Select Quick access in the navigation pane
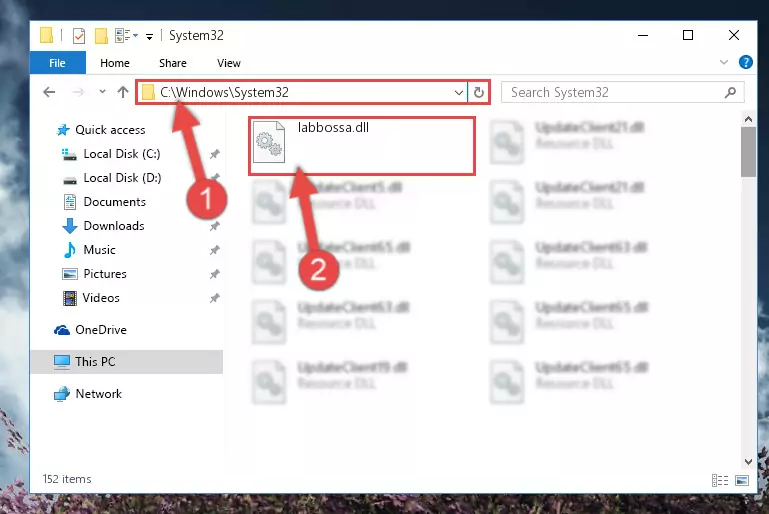The width and height of the screenshot is (769, 514). pos(110,129)
